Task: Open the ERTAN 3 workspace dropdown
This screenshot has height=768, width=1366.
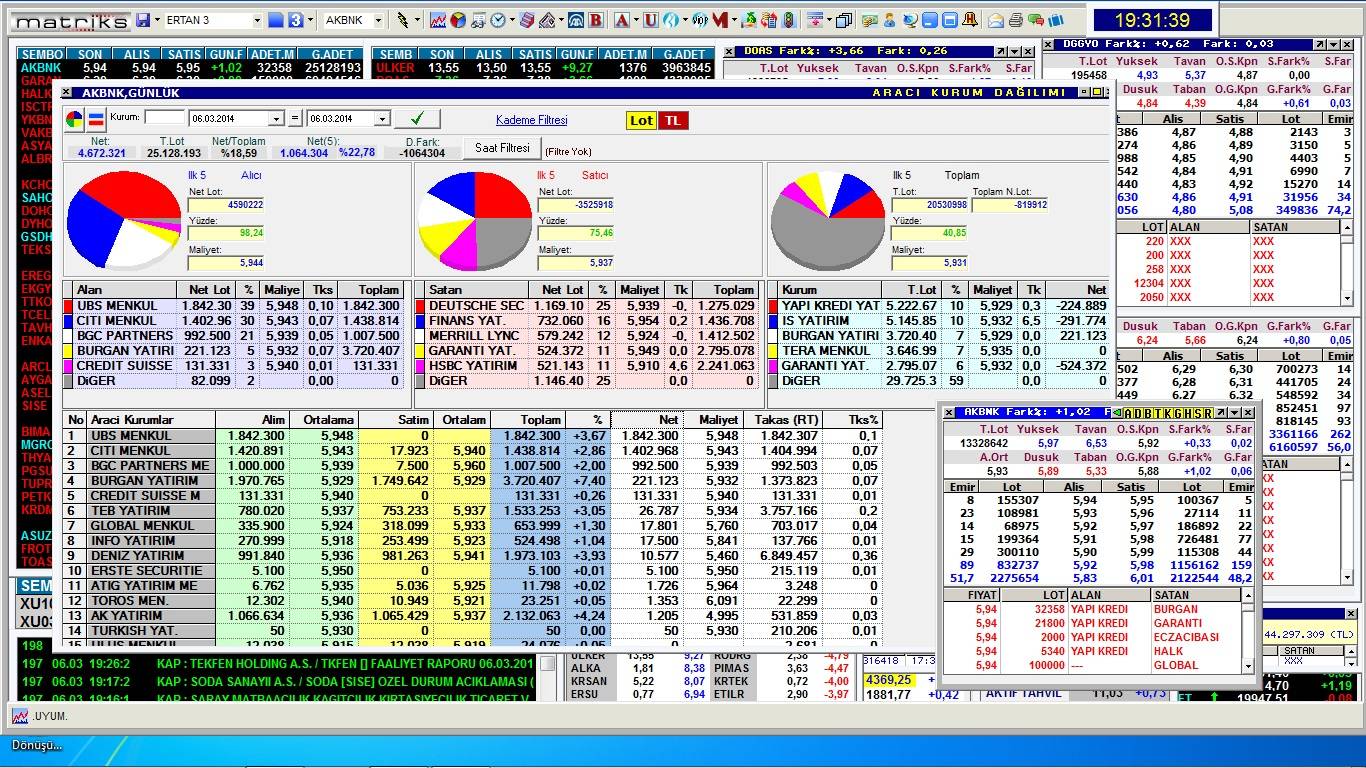Action: (256, 20)
